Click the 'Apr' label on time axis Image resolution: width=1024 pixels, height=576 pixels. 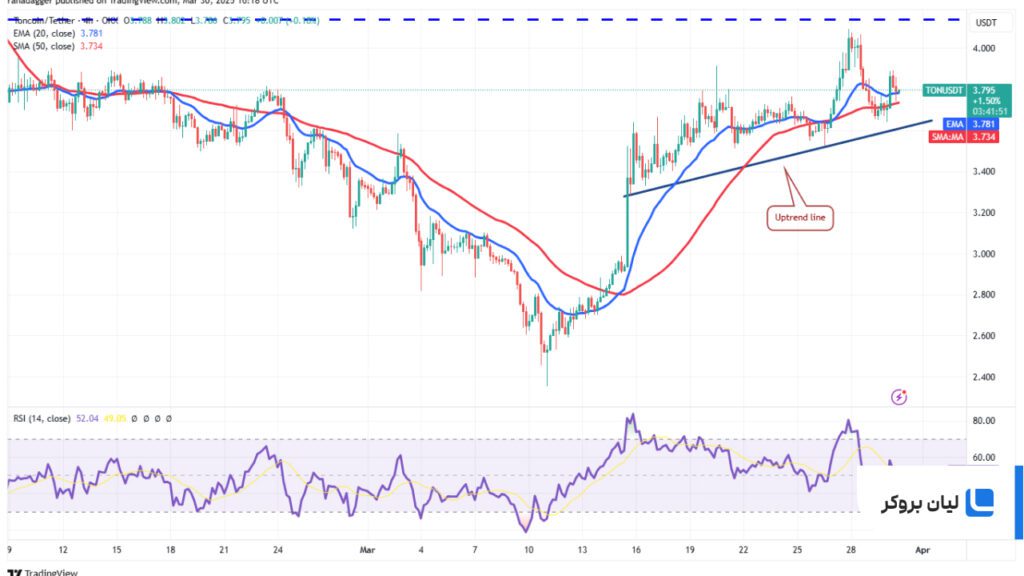(922, 550)
